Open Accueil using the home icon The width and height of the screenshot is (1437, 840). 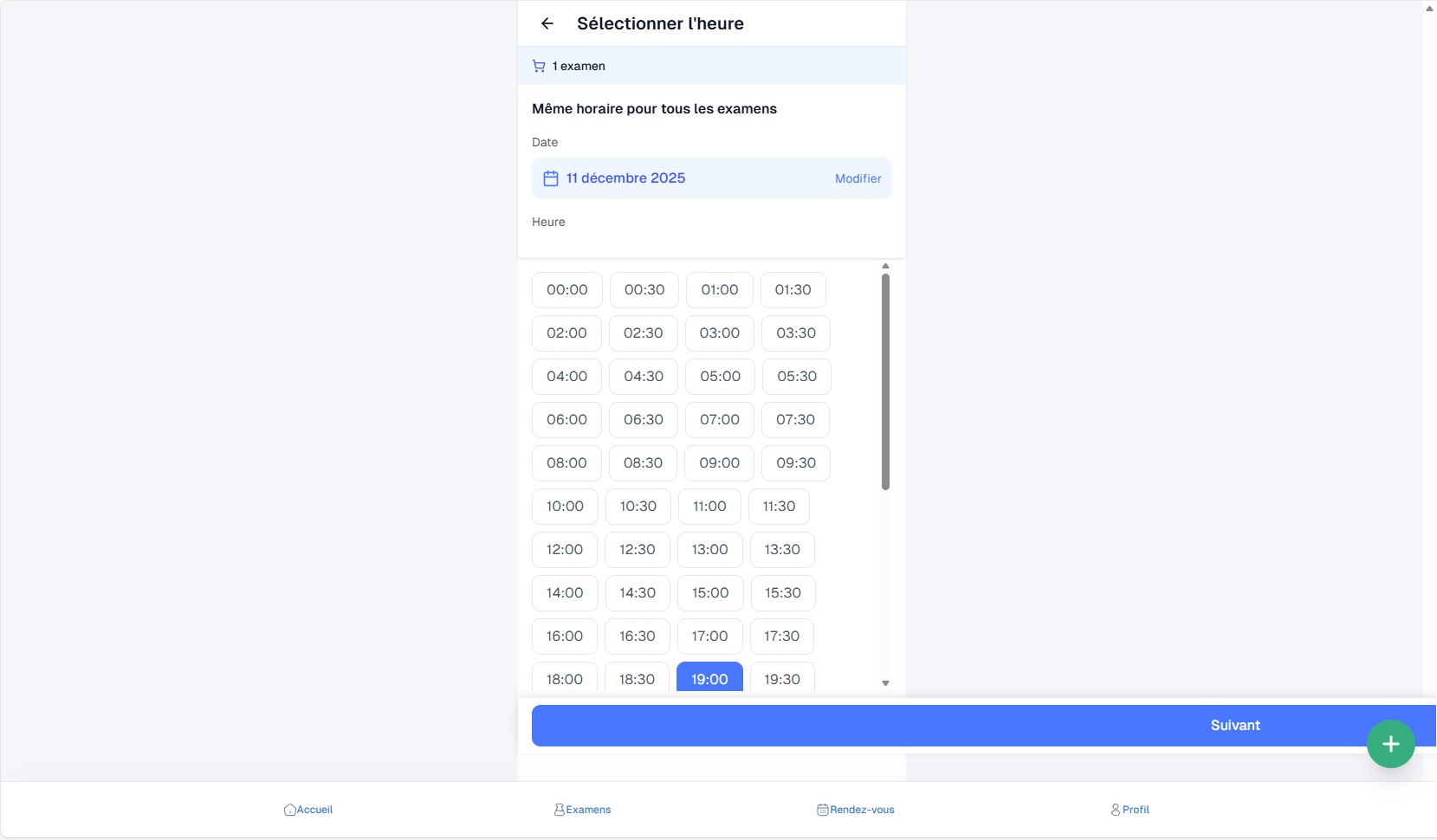tap(290, 809)
